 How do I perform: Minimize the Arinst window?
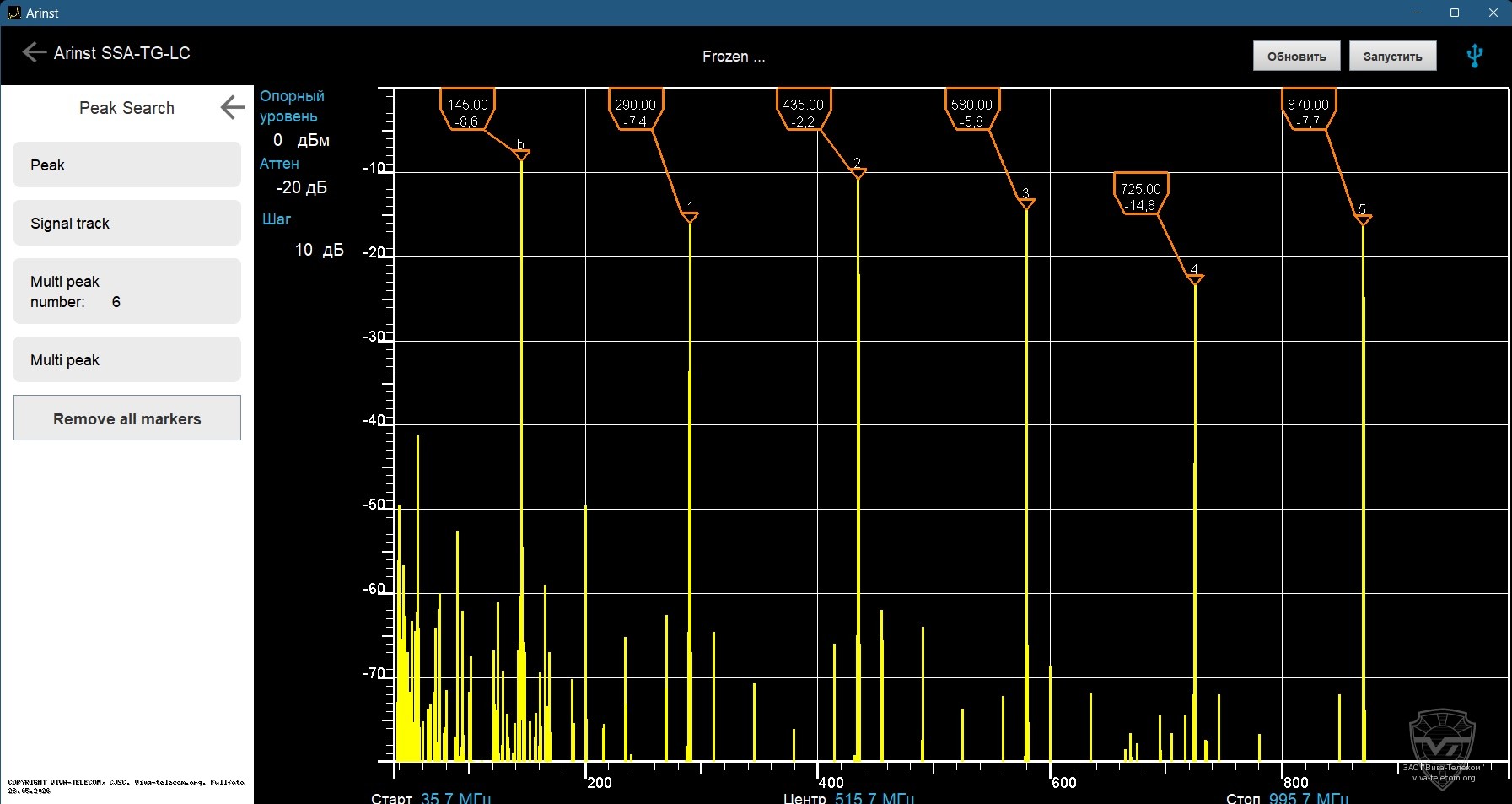1417,13
